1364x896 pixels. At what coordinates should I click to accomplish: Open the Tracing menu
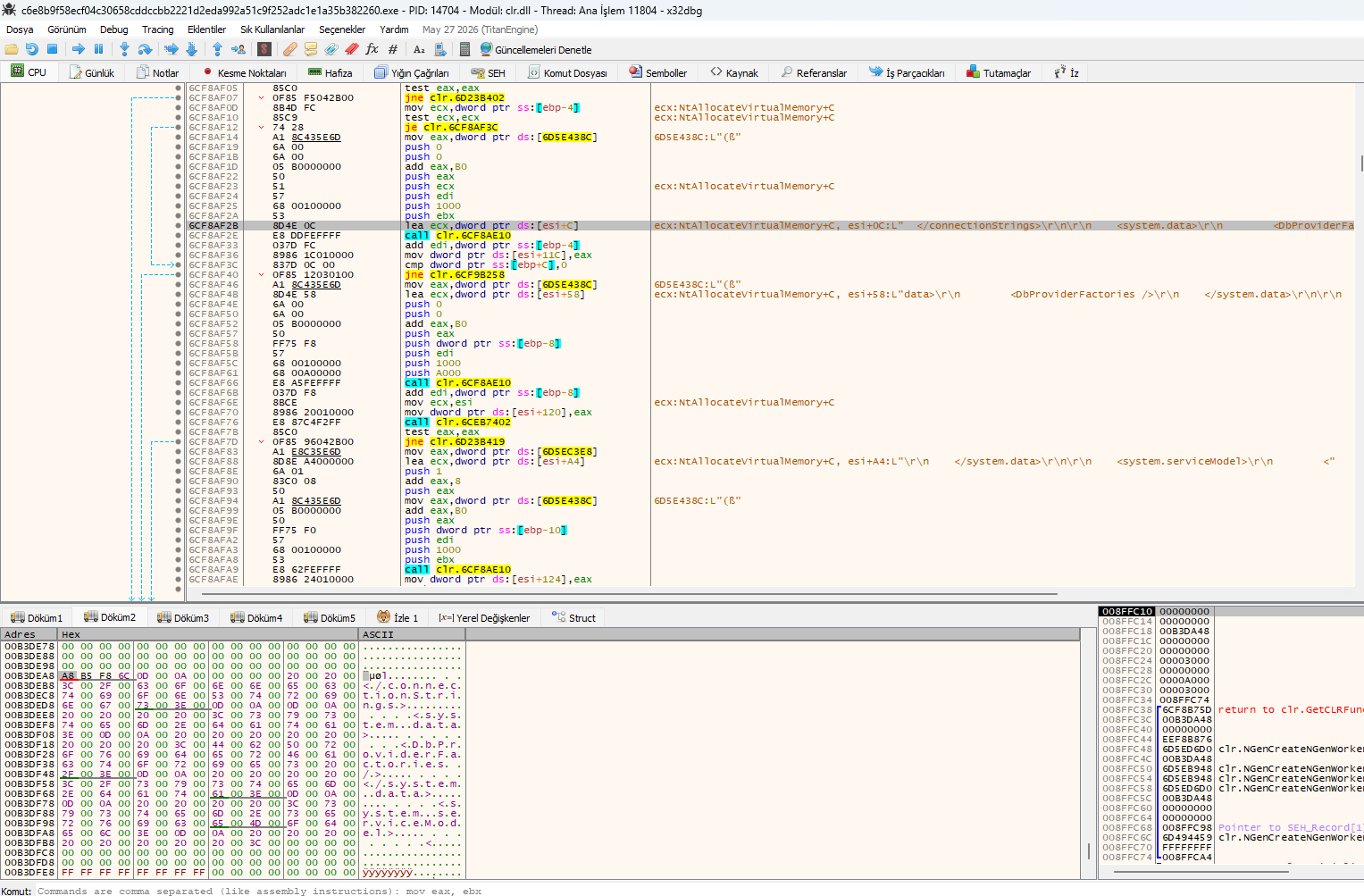(158, 29)
